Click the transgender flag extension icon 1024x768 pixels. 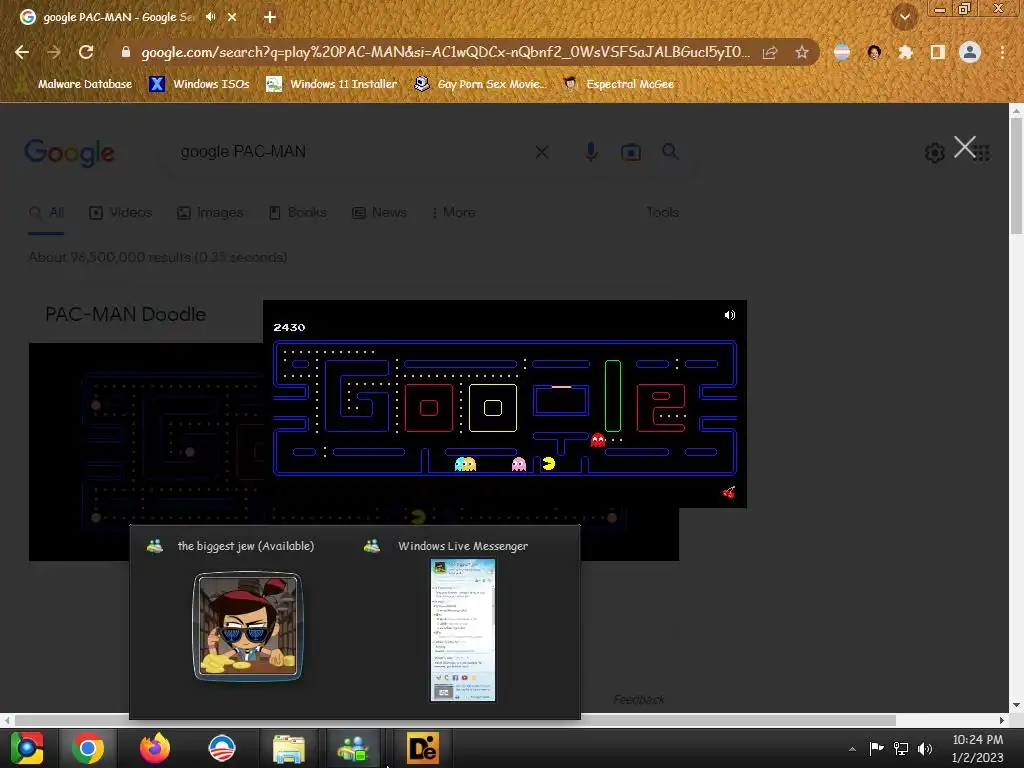tap(841, 52)
